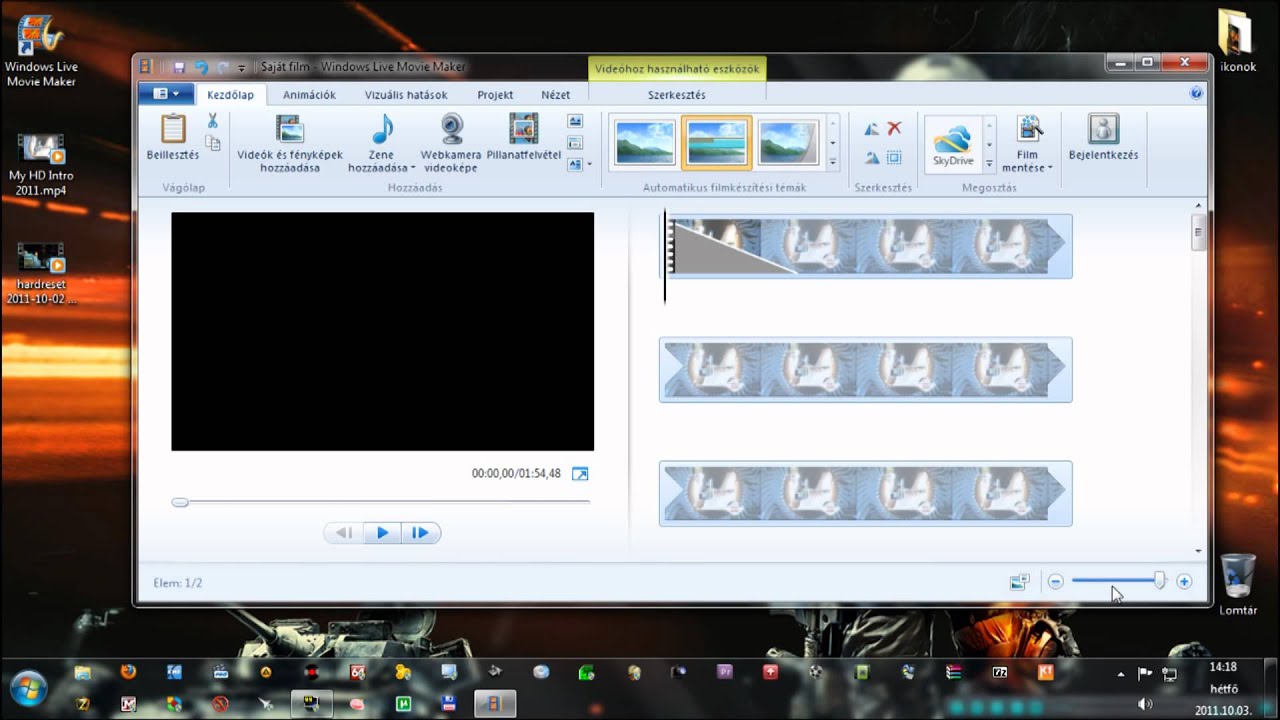This screenshot has height=720, width=1280.
Task: Expand the AutoMovie themes gallery more arrow
Action: (x=832, y=161)
